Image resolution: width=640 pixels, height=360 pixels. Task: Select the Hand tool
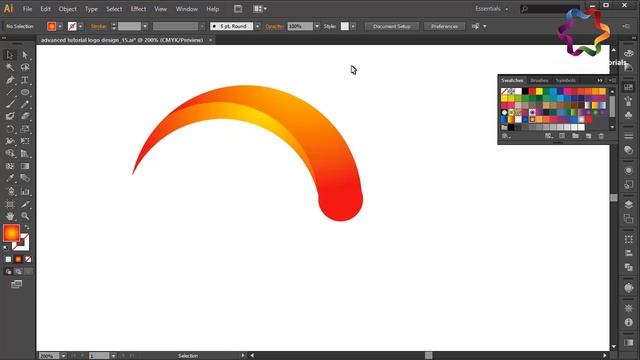10,216
